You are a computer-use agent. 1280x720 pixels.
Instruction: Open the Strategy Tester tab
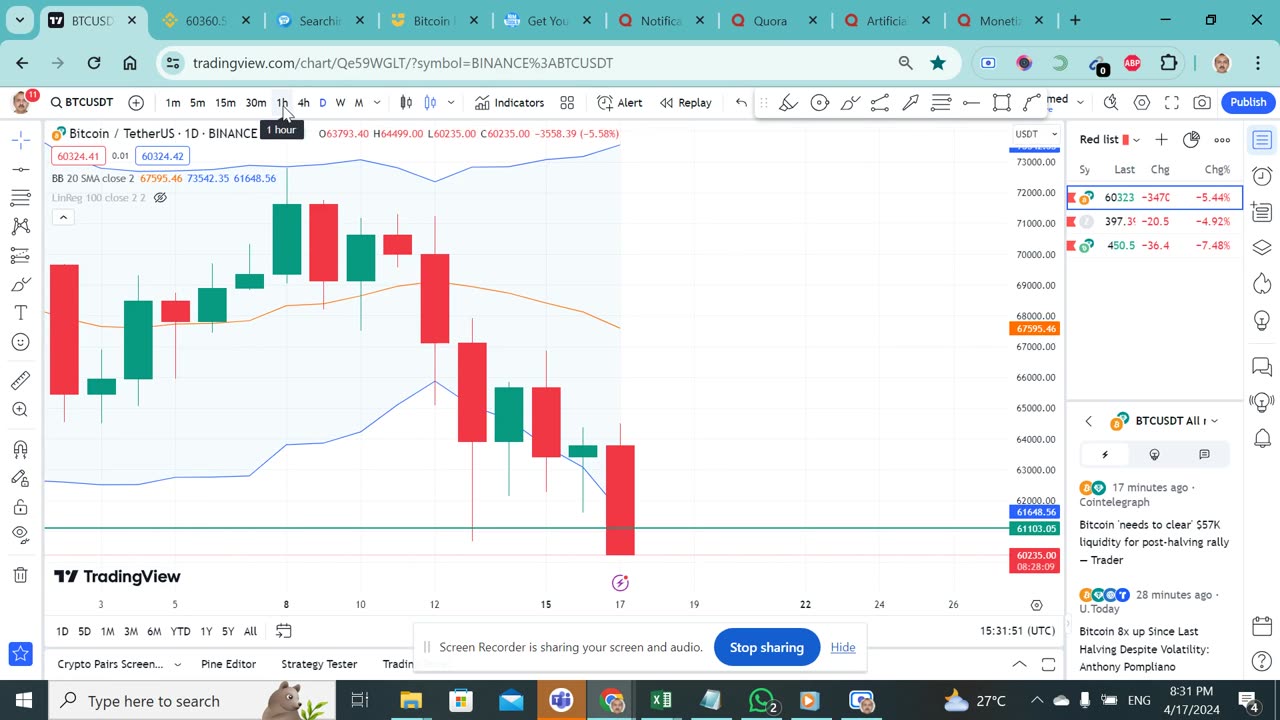pos(319,664)
